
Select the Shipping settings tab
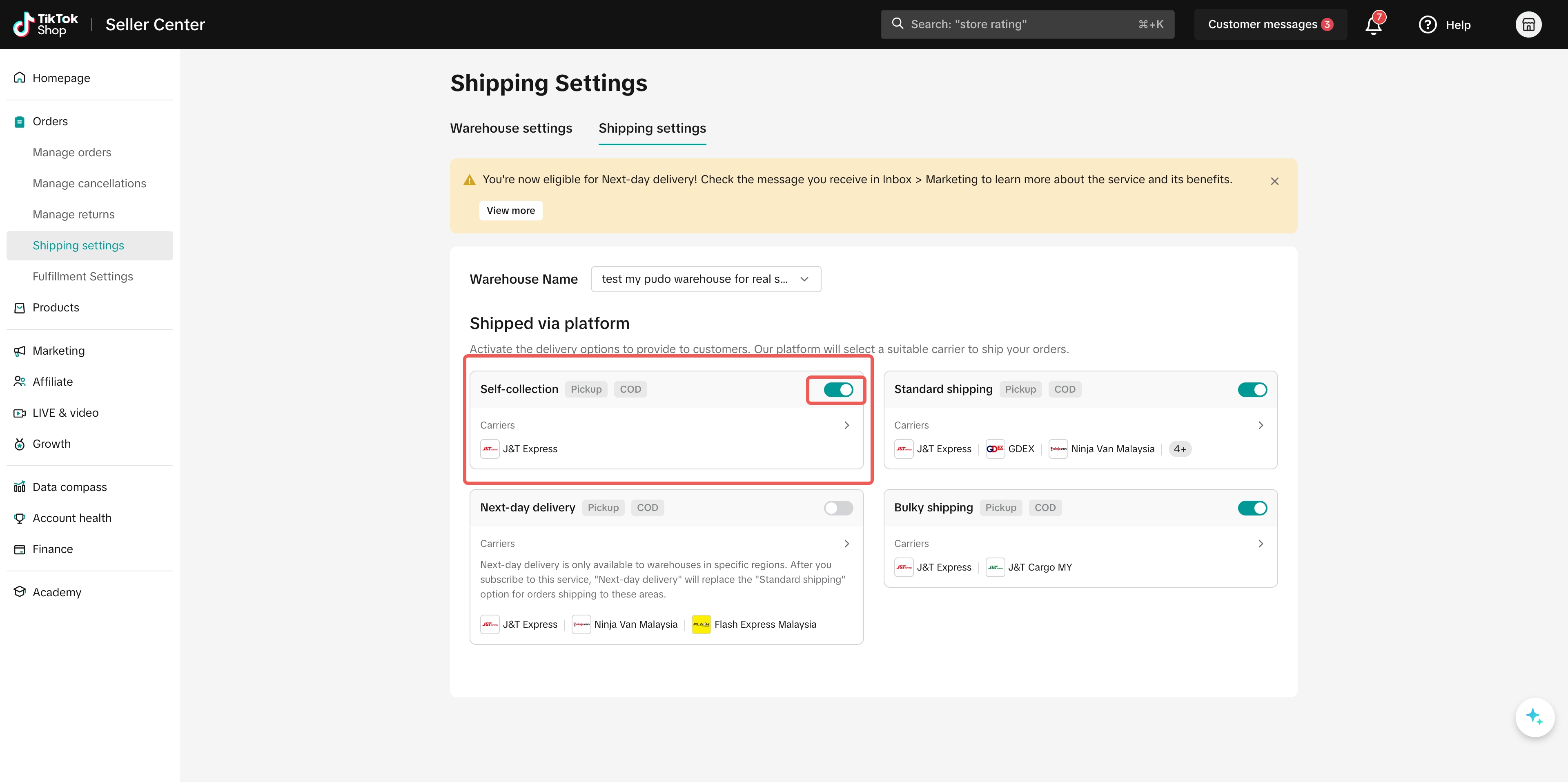652,129
